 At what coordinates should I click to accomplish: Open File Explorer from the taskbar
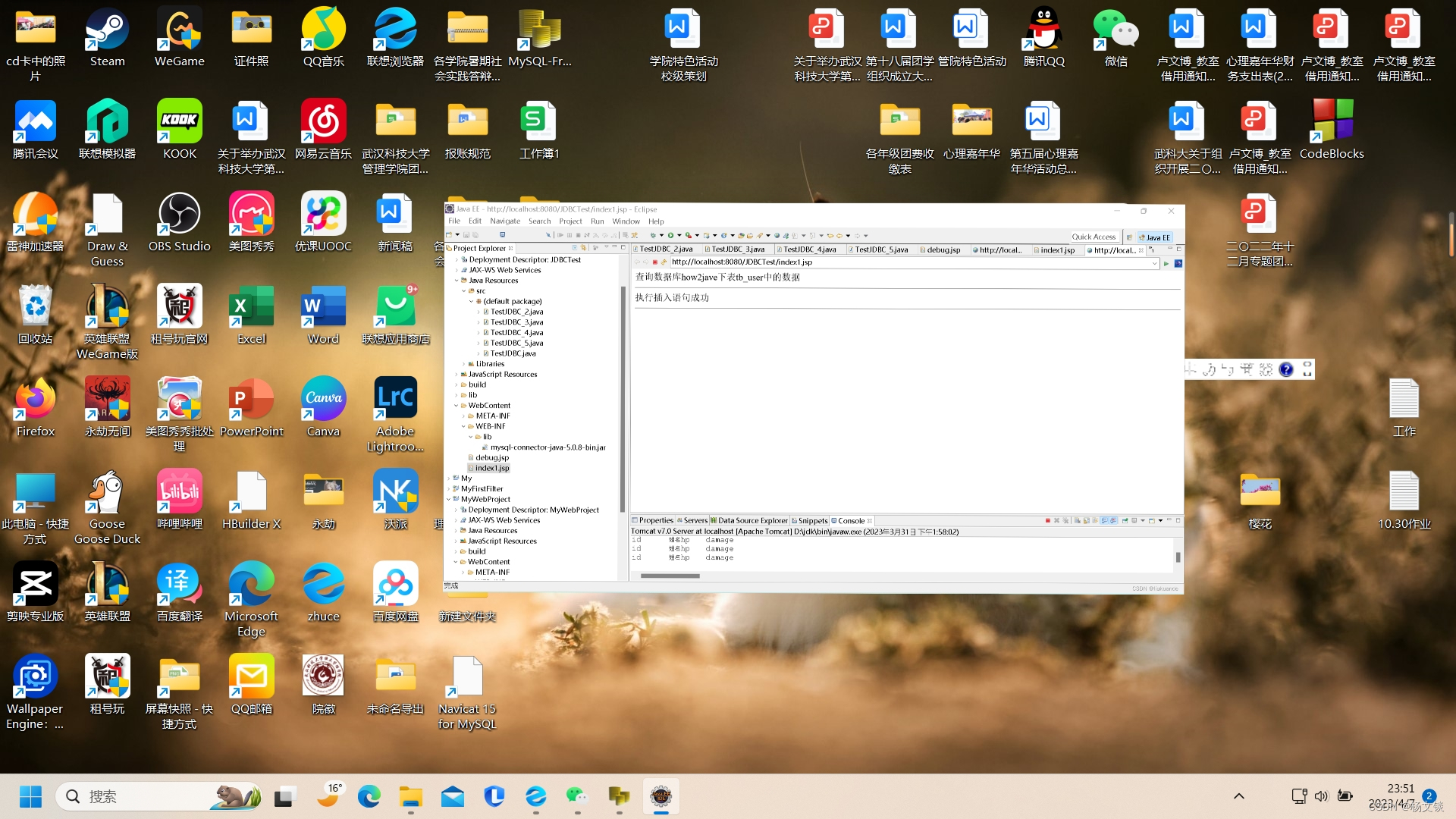(410, 796)
